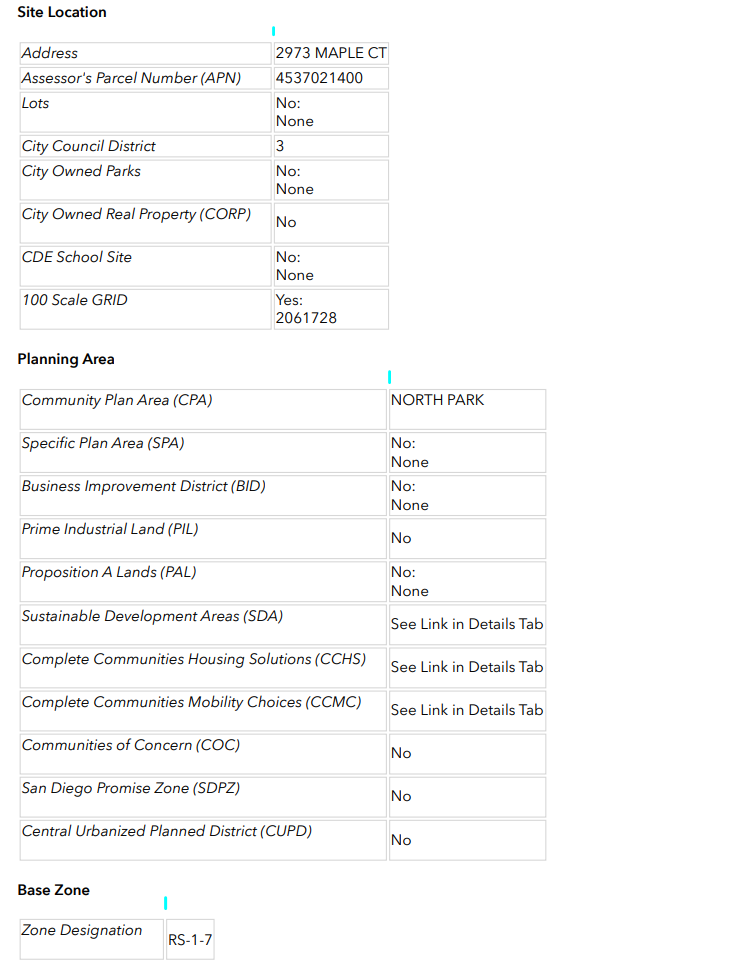The height and width of the screenshot is (978, 744).
Task: Click the 'NORTH PARK' value cell
Action: pyautogui.click(x=468, y=410)
